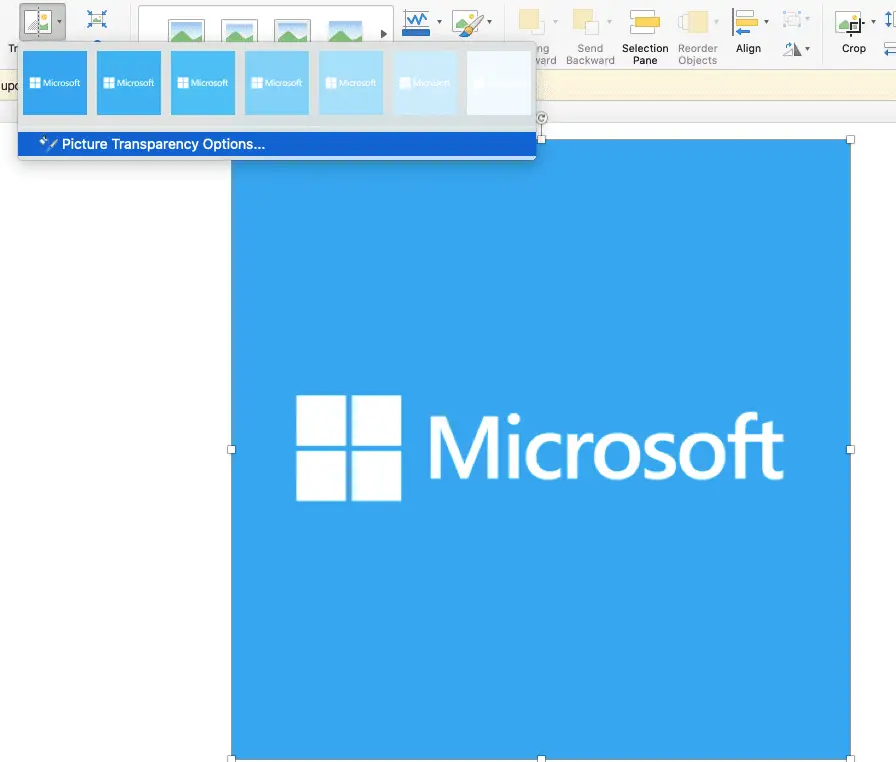This screenshot has width=896, height=762.
Task: Apply the second picture style thumbnail
Action: [x=239, y=31]
